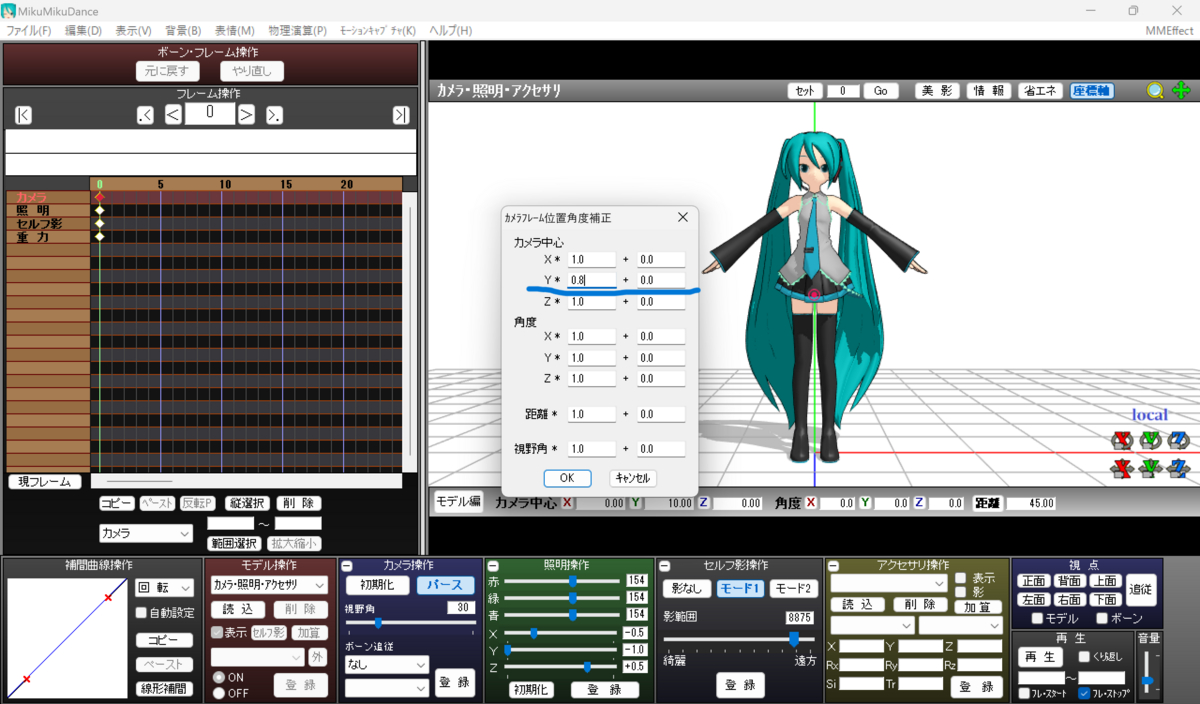Viewport: 1200px width, 704px height.
Task: Step forward one frame with the > button
Action: click(246, 115)
